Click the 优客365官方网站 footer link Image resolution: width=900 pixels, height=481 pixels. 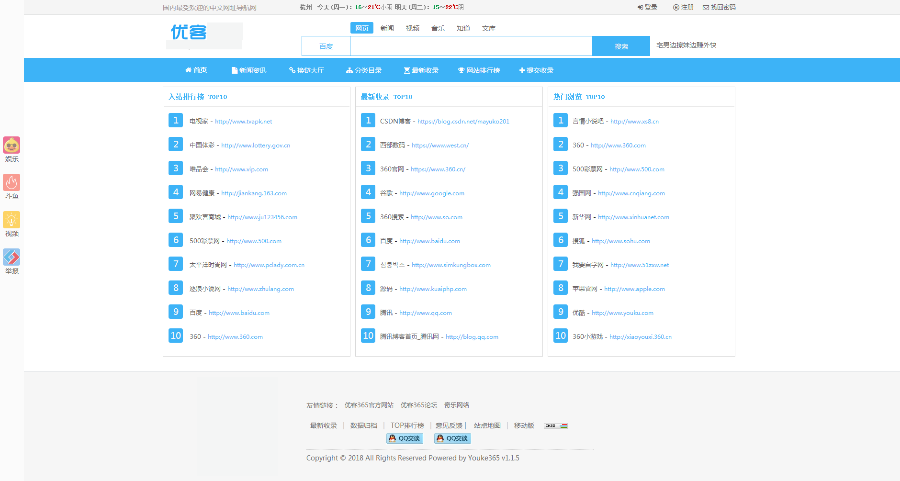pyautogui.click(x=369, y=405)
